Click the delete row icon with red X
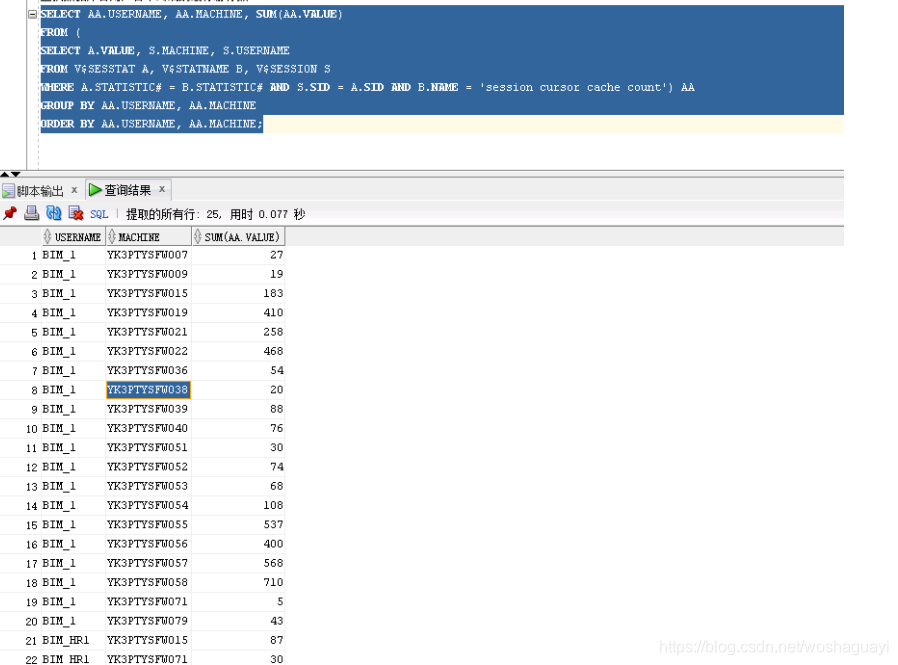The image size is (898, 665). click(x=76, y=214)
